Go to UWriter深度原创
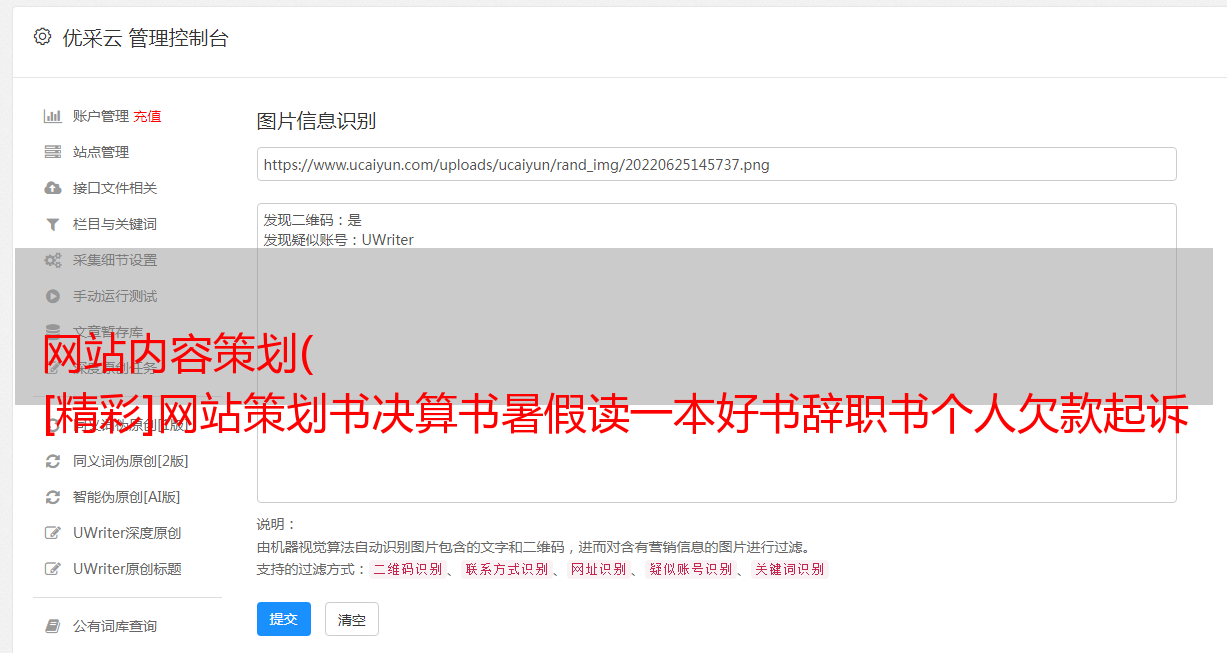1227x653 pixels. (x=127, y=533)
